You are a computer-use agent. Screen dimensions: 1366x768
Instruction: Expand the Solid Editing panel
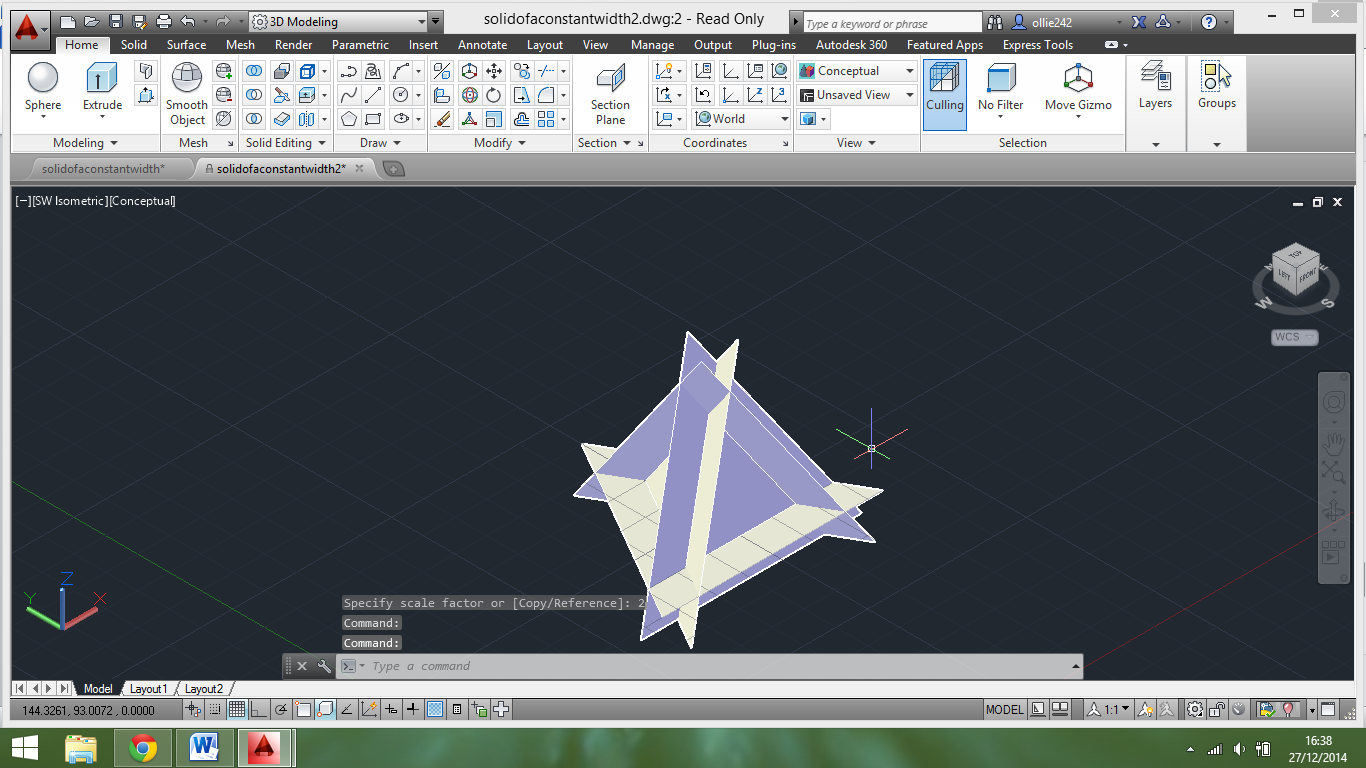pos(286,143)
